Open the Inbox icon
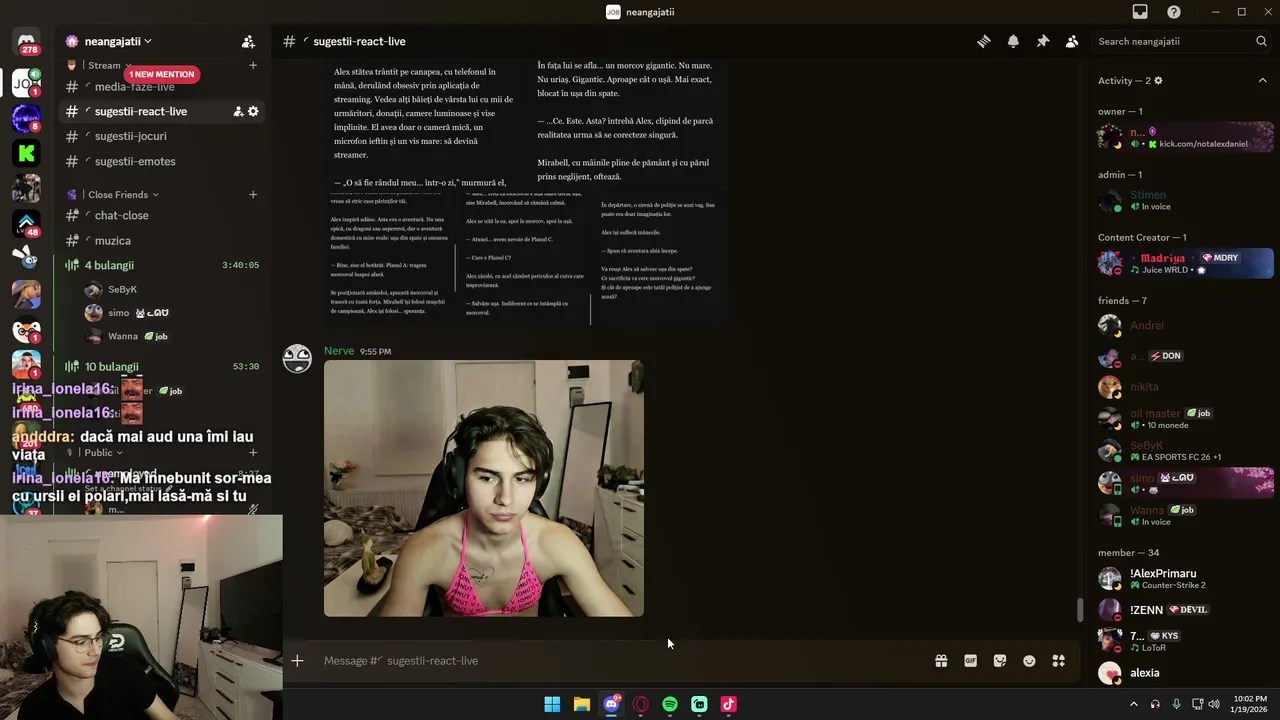Image resolution: width=1280 pixels, height=720 pixels. (1140, 12)
